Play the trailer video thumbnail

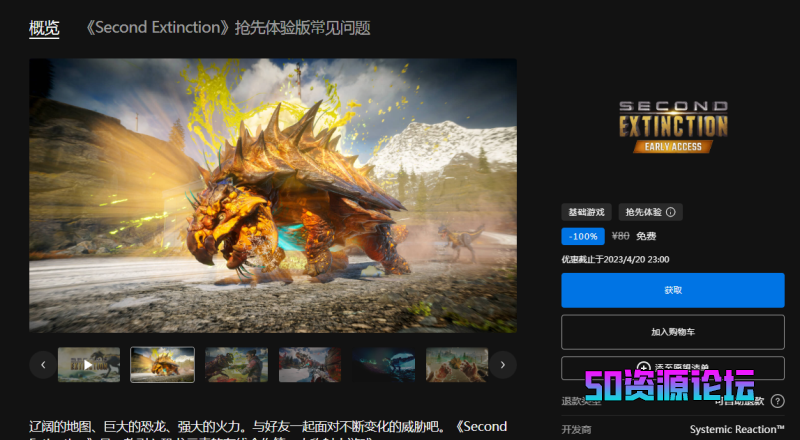(x=89, y=364)
